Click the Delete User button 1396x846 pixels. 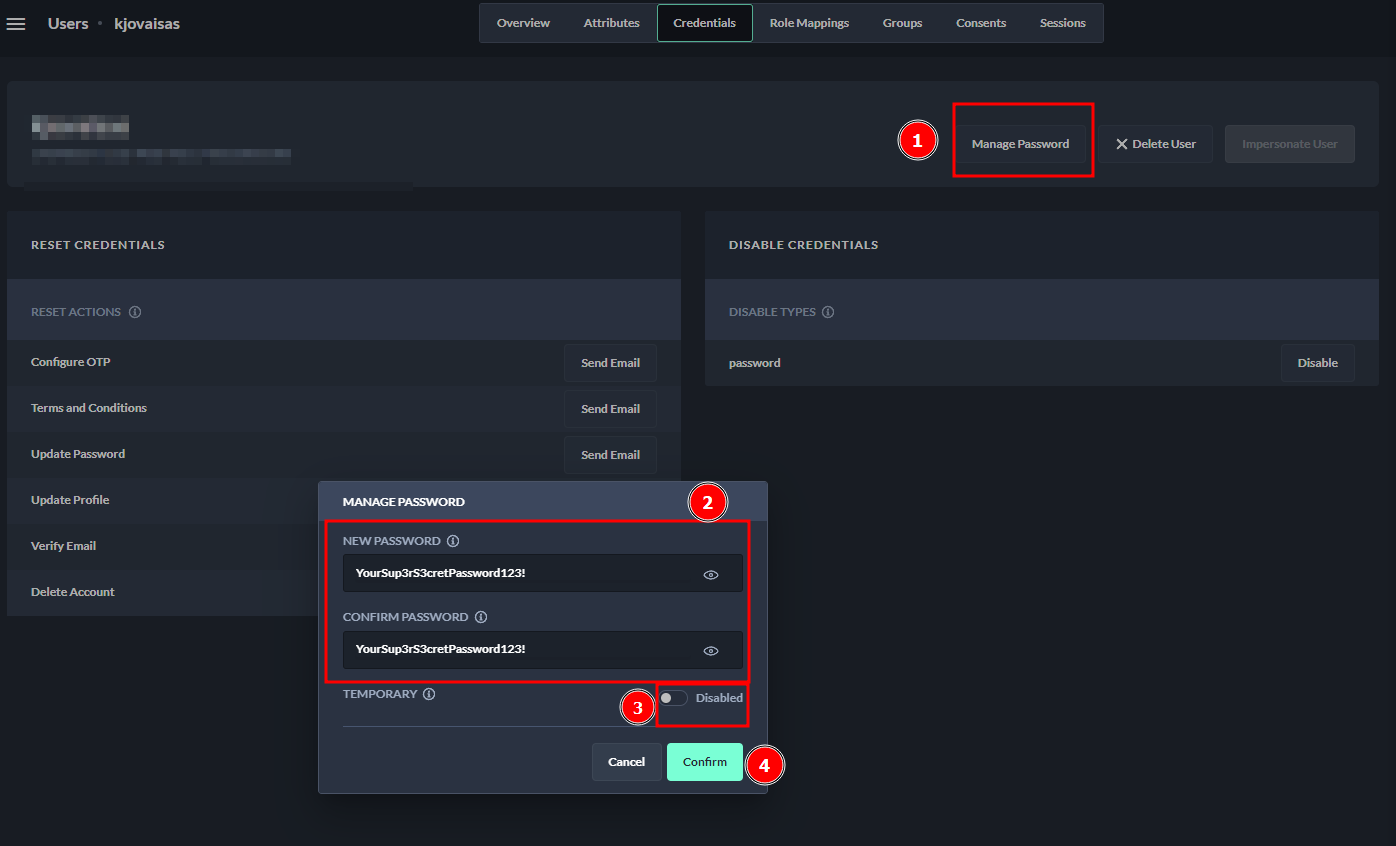pyautogui.click(x=1155, y=144)
